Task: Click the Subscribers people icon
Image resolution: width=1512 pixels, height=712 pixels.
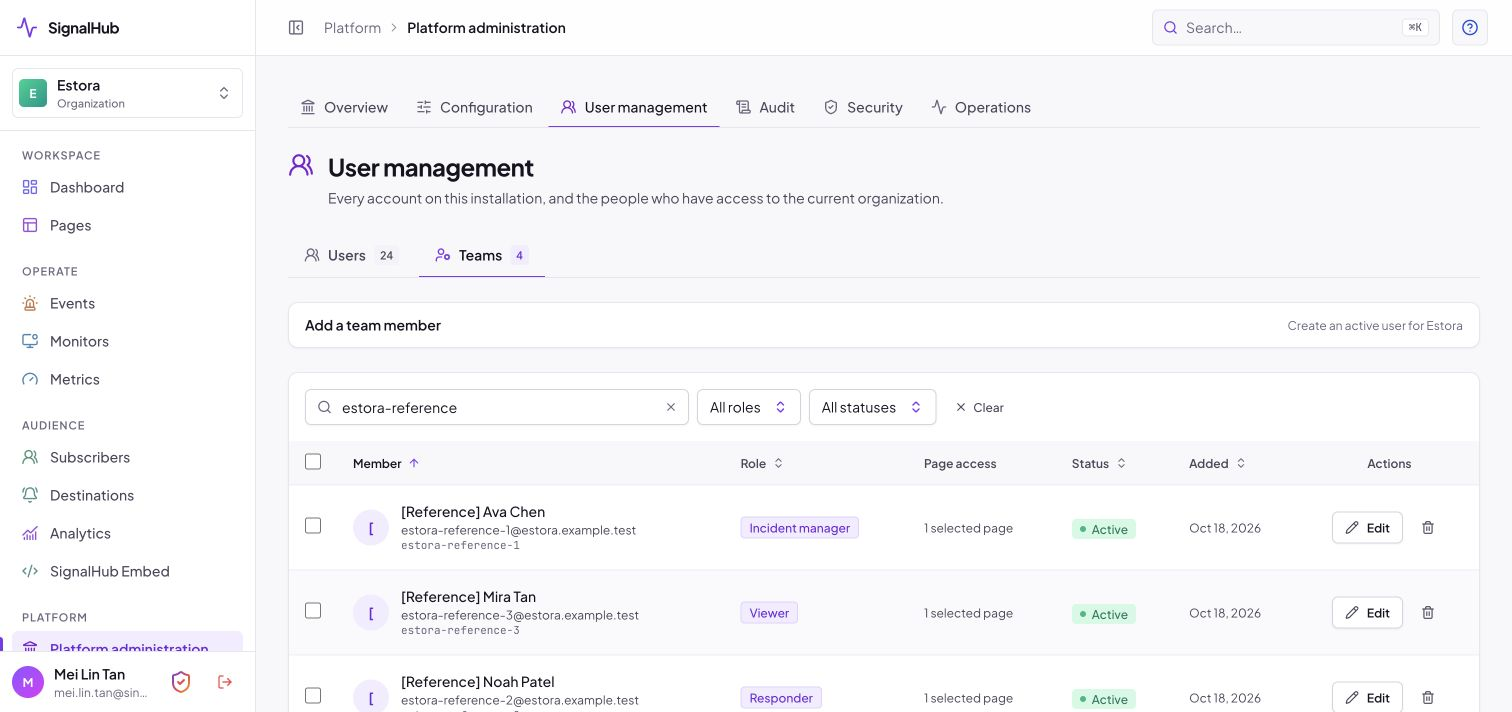Action: (30, 457)
